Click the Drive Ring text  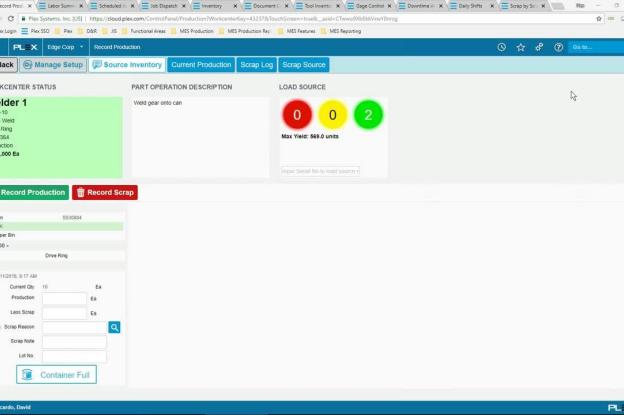tap(57, 255)
